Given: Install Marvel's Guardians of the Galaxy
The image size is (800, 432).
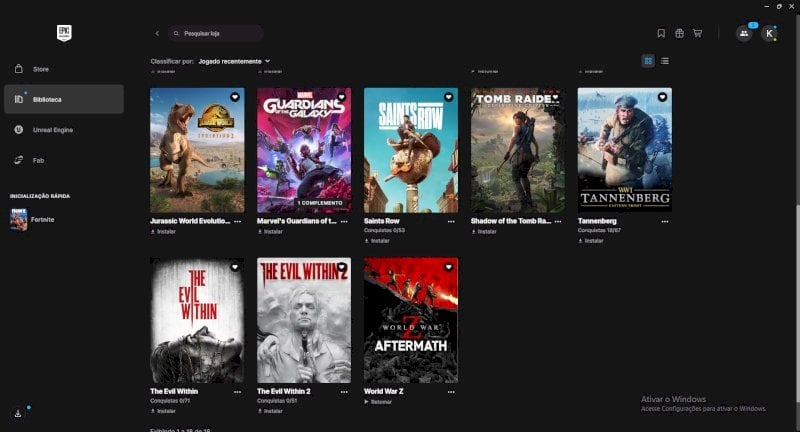Looking at the screenshot, I should point(270,232).
